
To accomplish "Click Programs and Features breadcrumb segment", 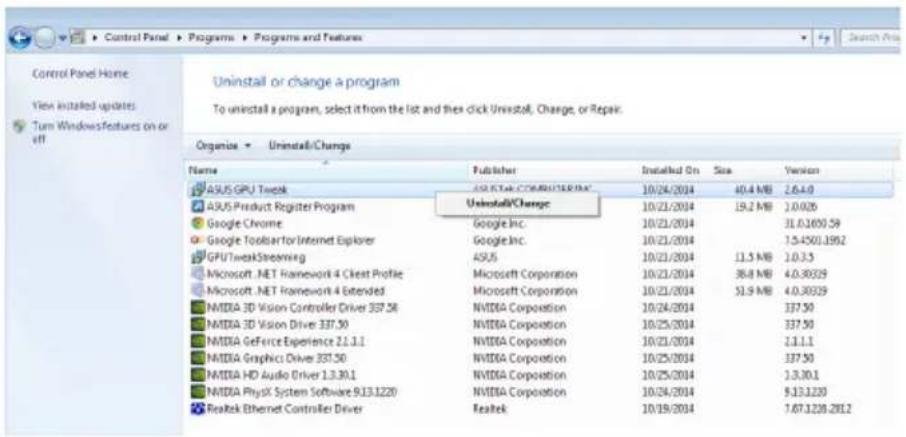I will 309,38.
